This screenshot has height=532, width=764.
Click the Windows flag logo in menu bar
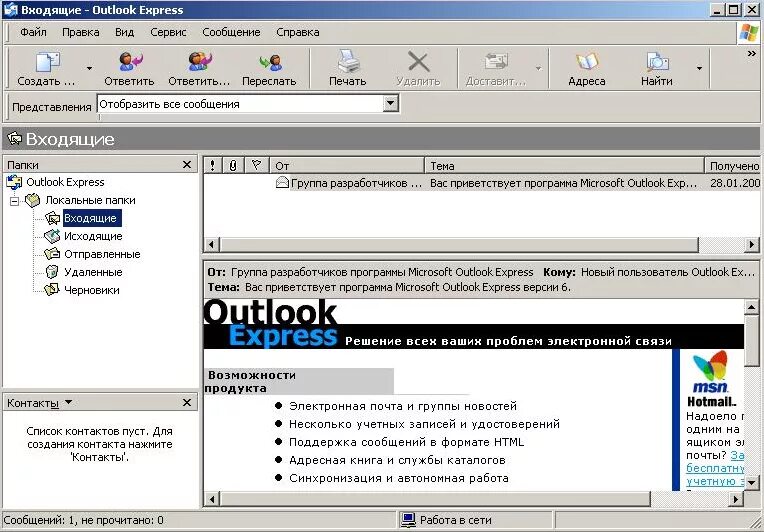(749, 33)
